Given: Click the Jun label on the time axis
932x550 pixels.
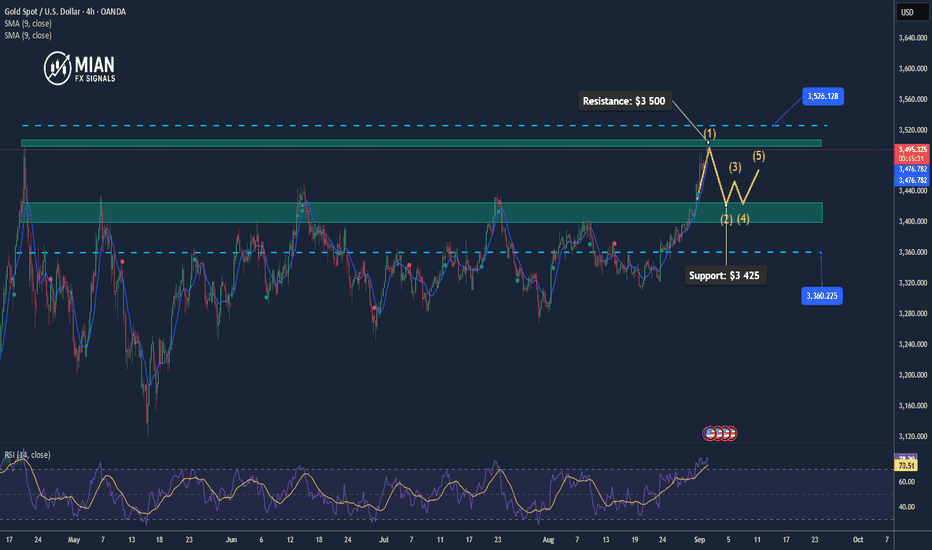Looking at the screenshot, I should click(231, 540).
